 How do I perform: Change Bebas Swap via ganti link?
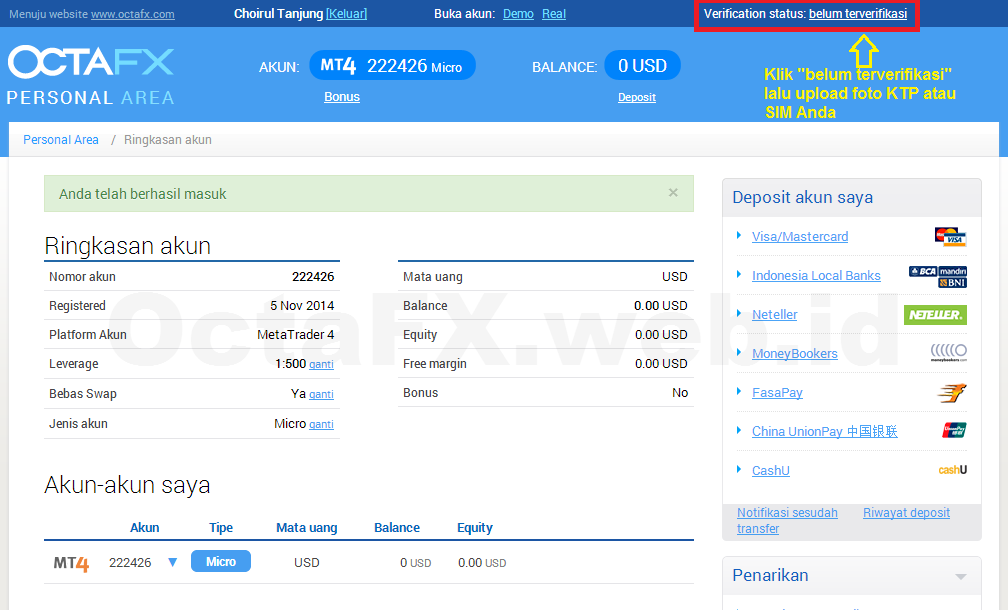point(321,395)
